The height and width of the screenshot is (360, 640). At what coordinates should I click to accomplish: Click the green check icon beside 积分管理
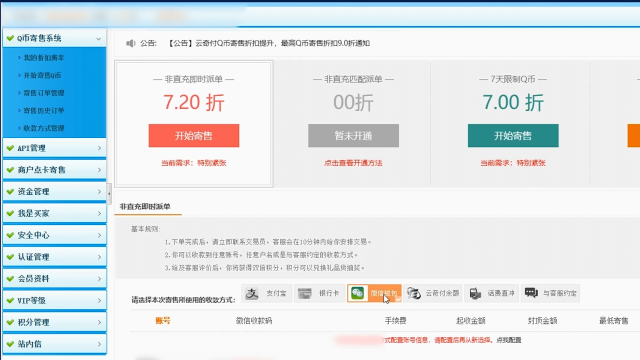pos(10,322)
